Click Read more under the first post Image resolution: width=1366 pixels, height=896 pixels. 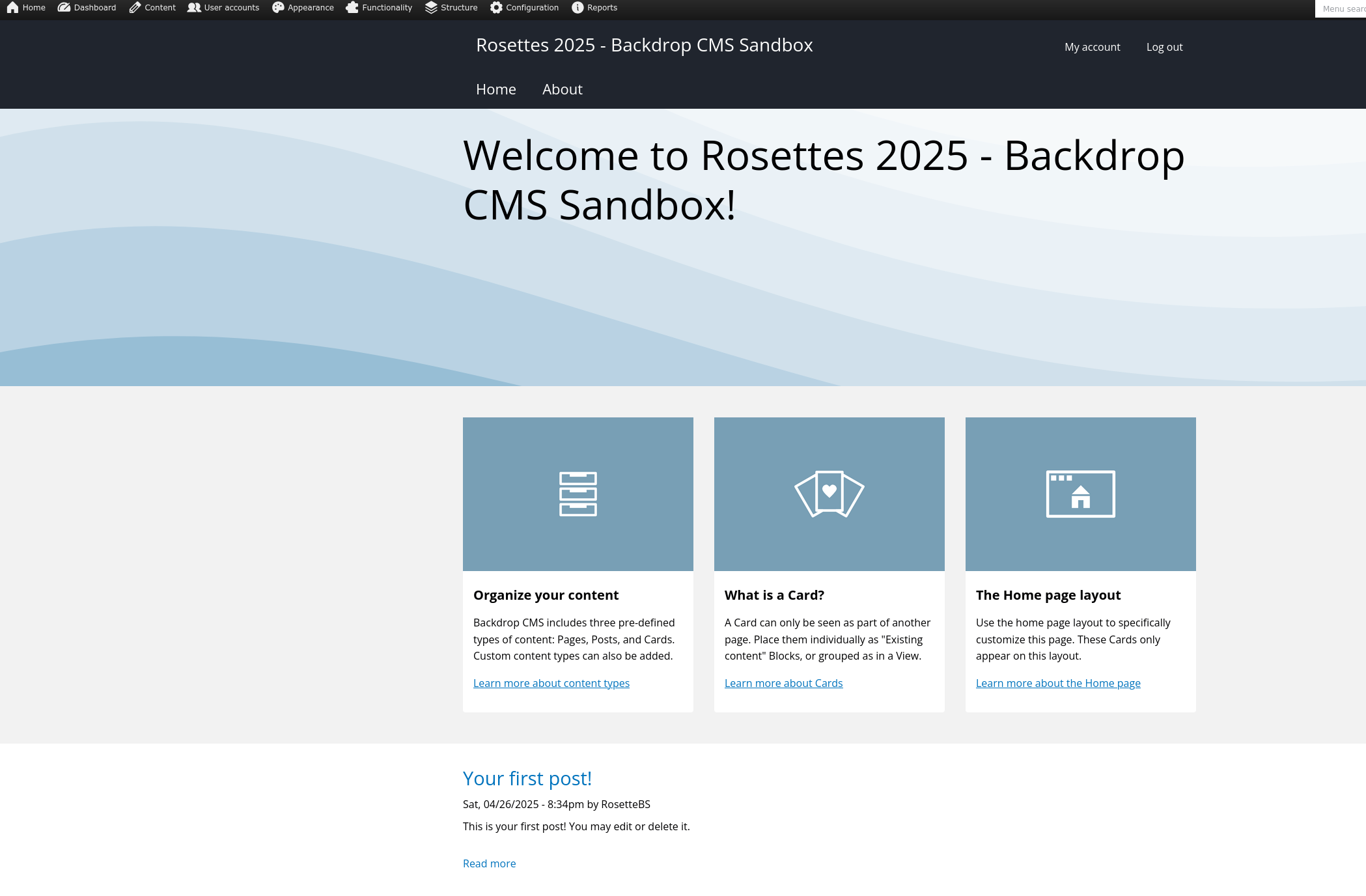[490, 863]
